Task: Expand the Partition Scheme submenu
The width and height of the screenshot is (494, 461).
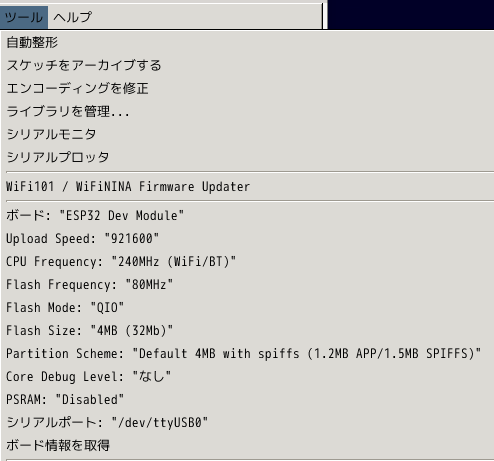Action: point(248,354)
